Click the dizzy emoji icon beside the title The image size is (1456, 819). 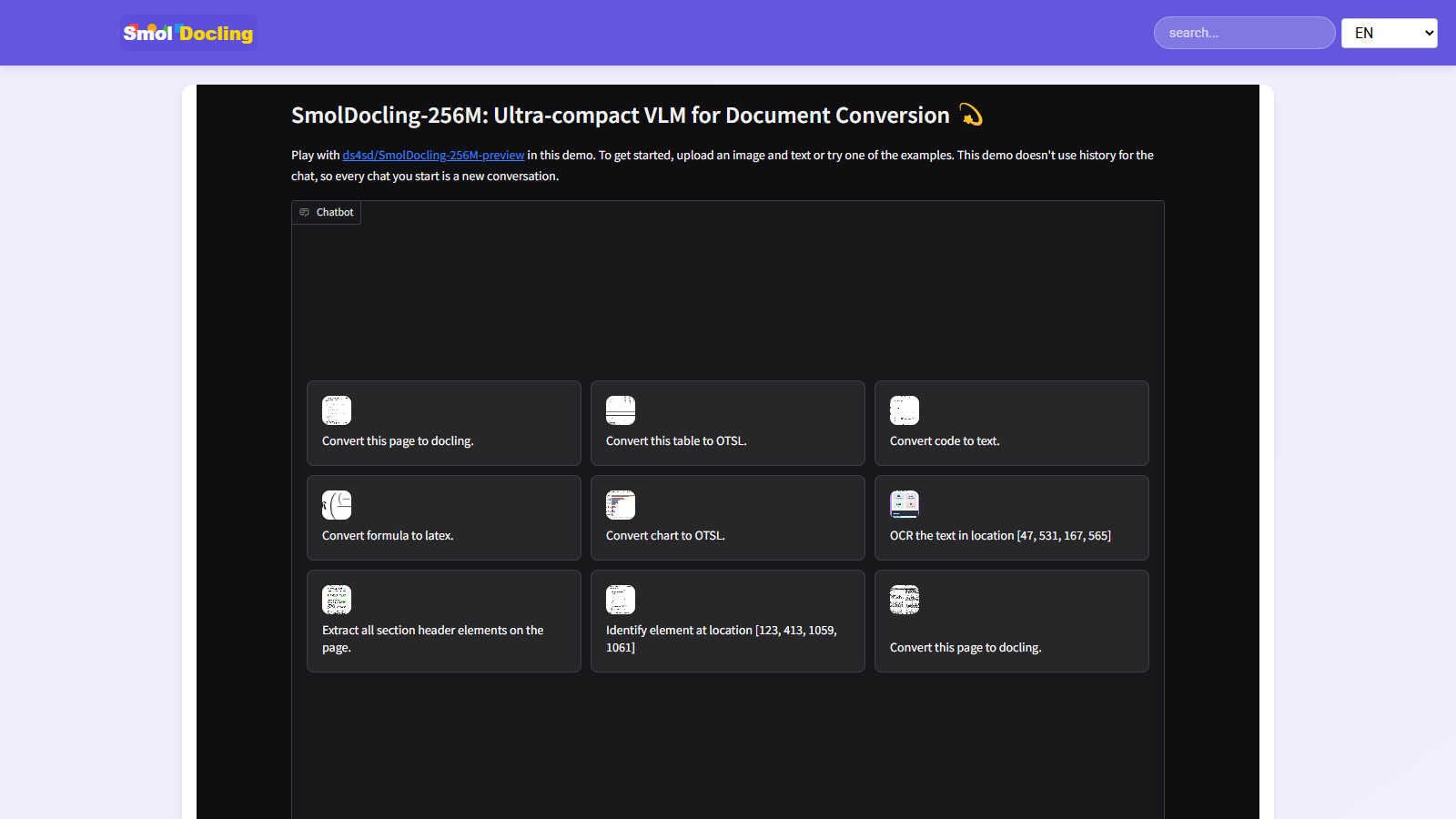[x=971, y=116]
